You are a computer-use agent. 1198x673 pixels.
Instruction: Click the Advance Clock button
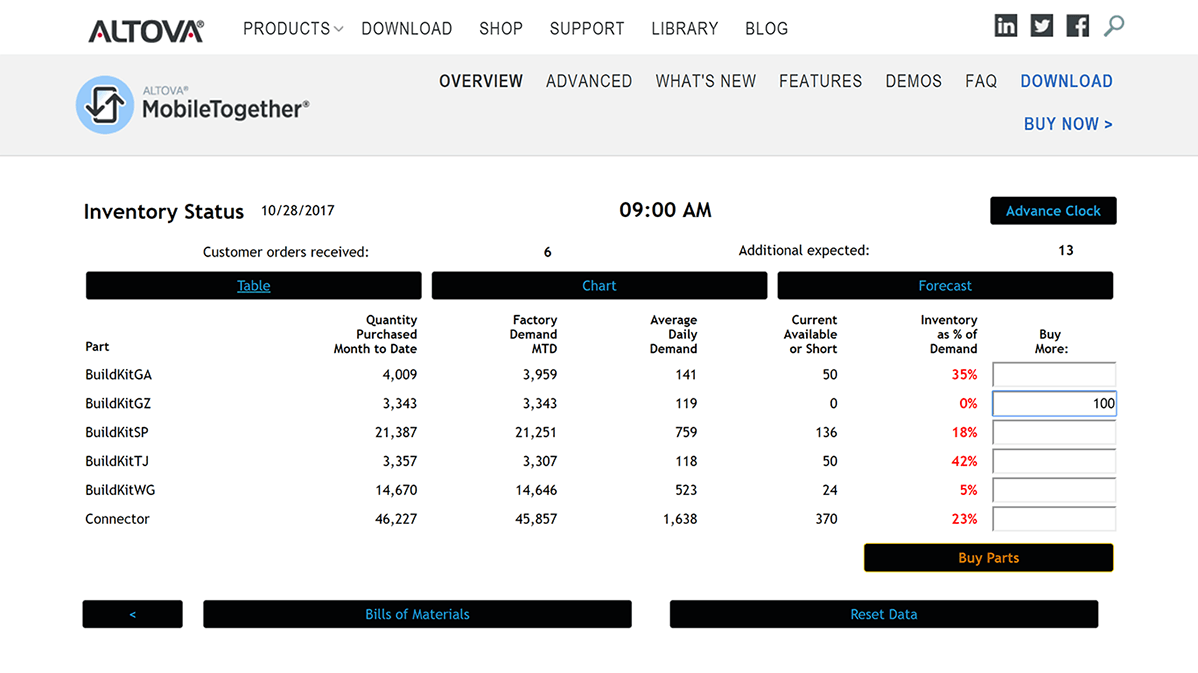[1053, 211]
